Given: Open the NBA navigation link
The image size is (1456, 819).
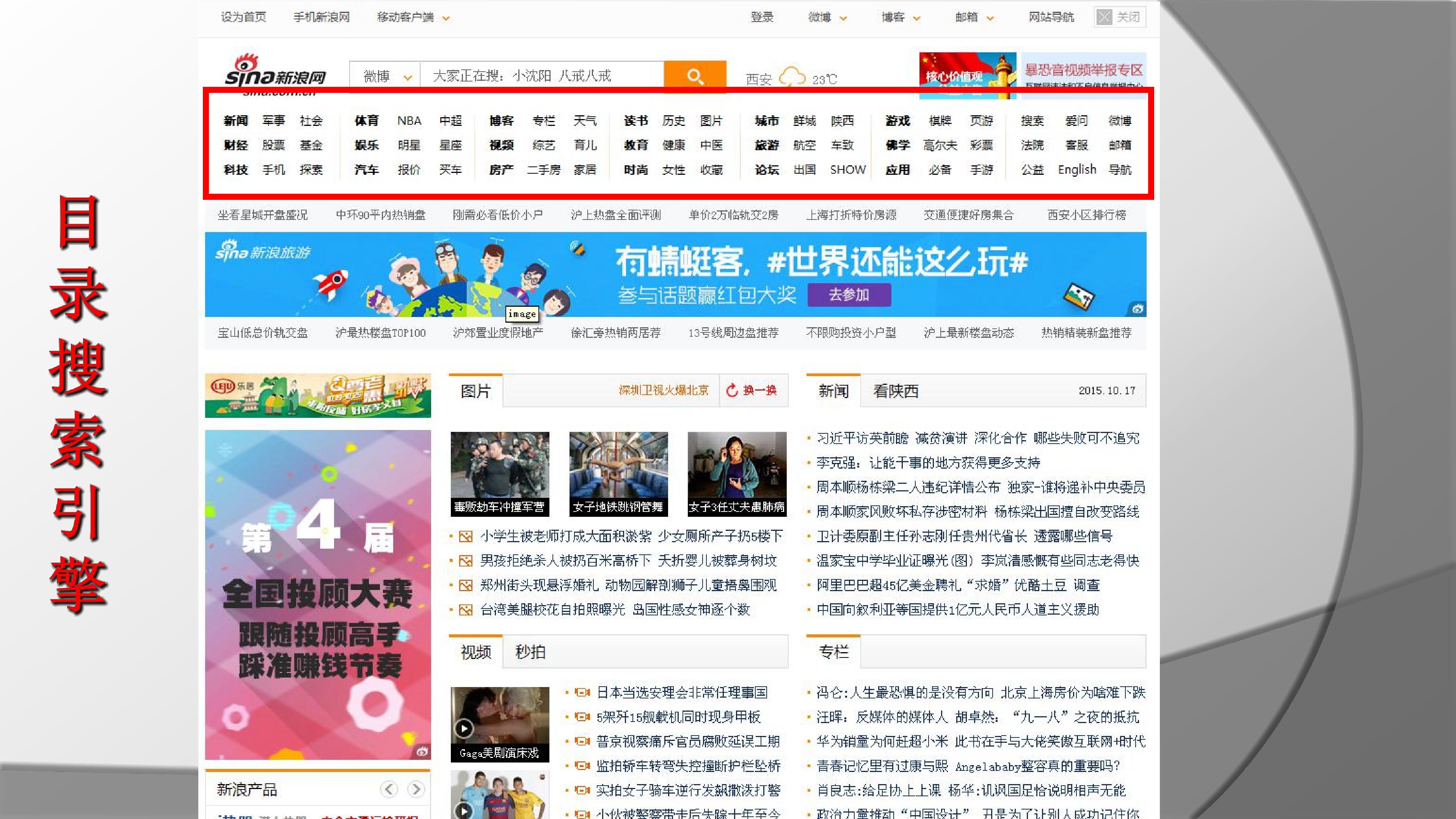Looking at the screenshot, I should point(409,121).
